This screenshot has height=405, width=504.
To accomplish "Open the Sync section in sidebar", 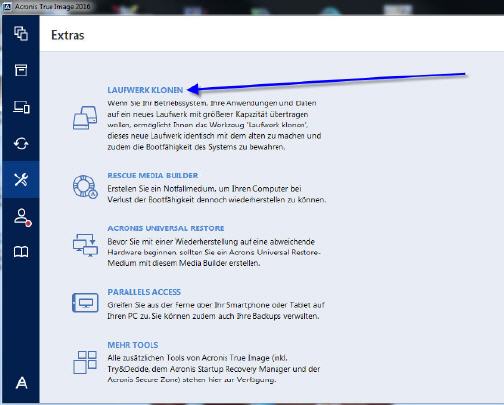I will 21,144.
